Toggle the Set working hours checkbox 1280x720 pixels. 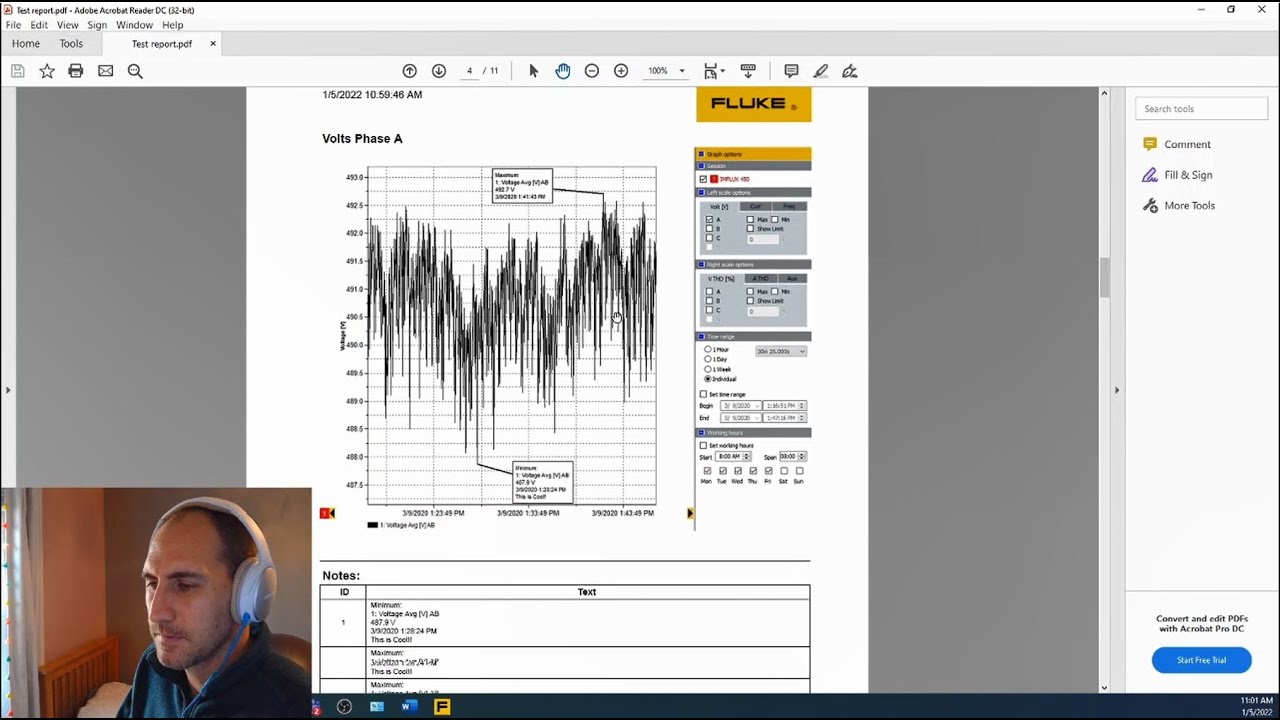(x=703, y=445)
